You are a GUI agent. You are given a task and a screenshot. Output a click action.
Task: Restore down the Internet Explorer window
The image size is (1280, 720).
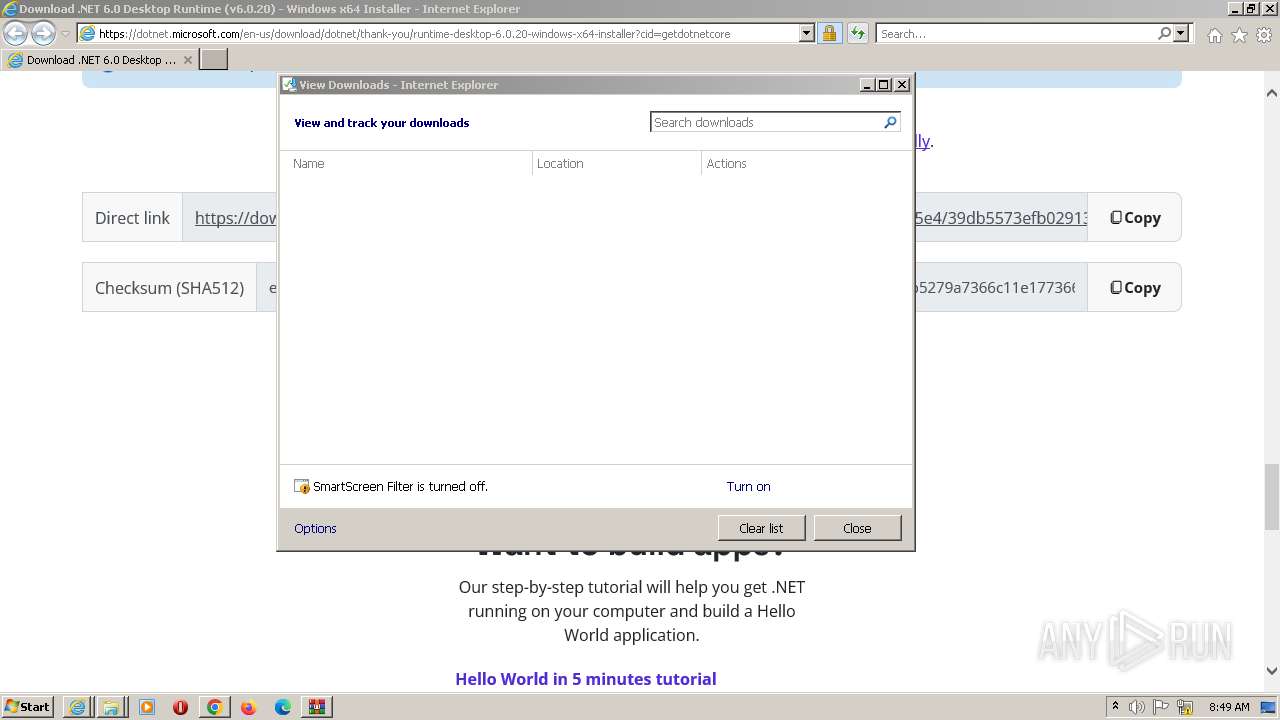coord(1251,8)
